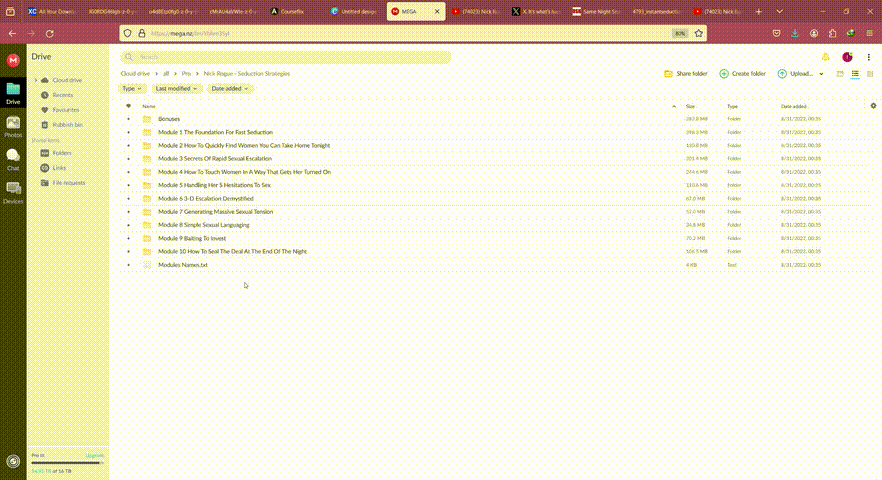Open the notifications bell icon

[x=825, y=57]
